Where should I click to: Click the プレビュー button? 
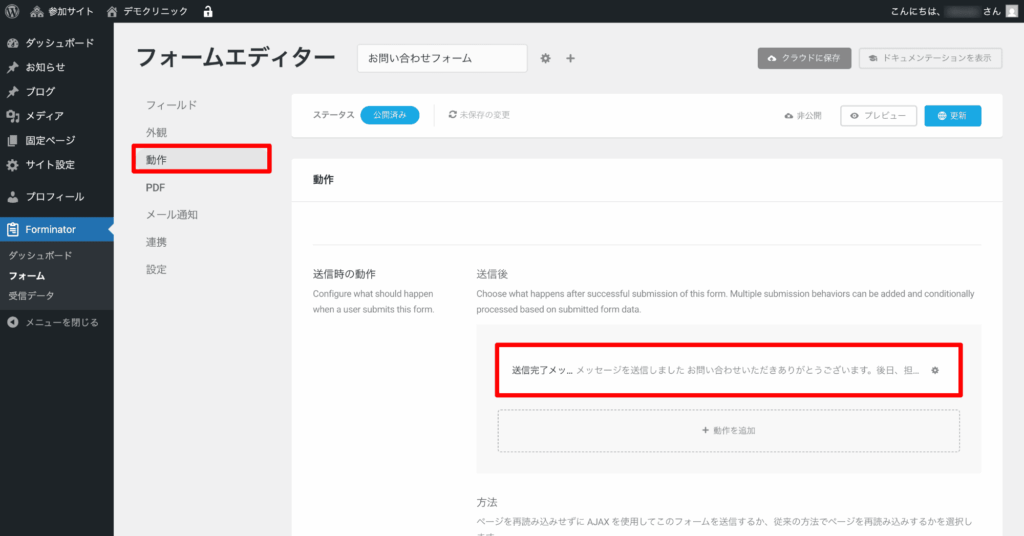[878, 116]
